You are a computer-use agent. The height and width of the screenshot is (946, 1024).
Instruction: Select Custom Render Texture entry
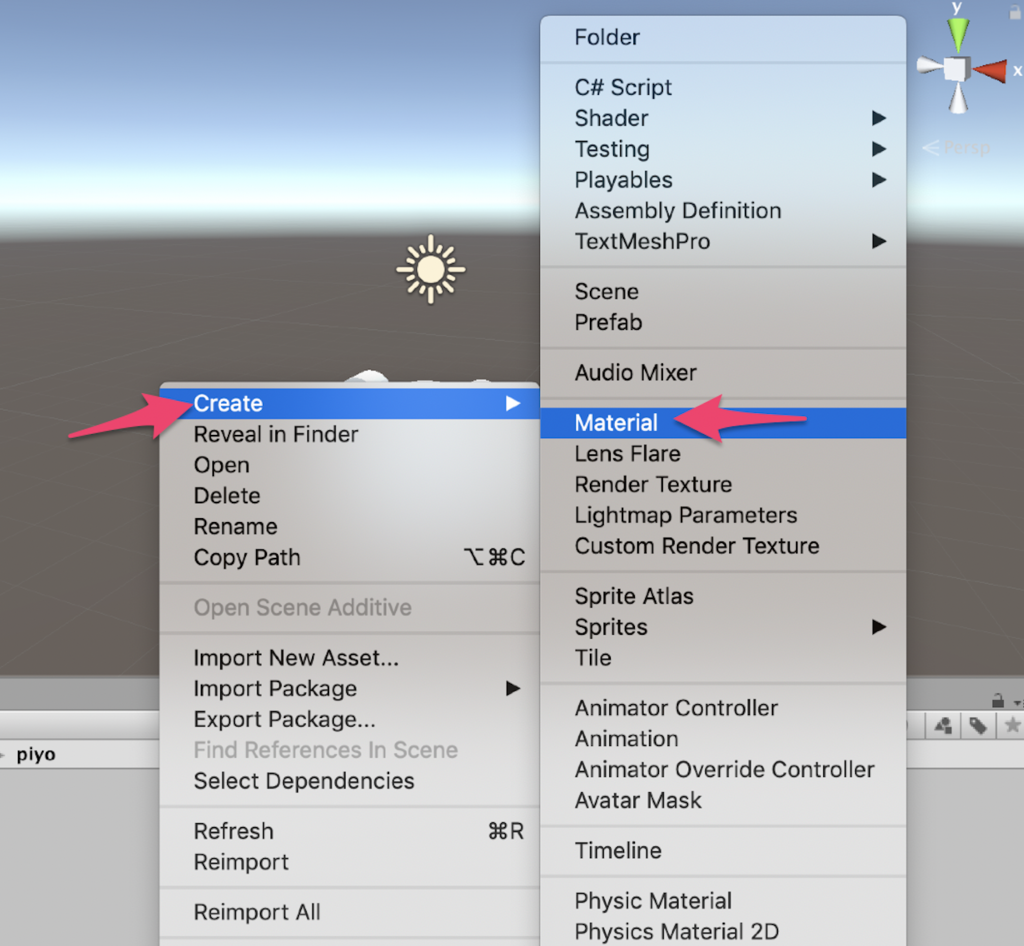point(723,546)
